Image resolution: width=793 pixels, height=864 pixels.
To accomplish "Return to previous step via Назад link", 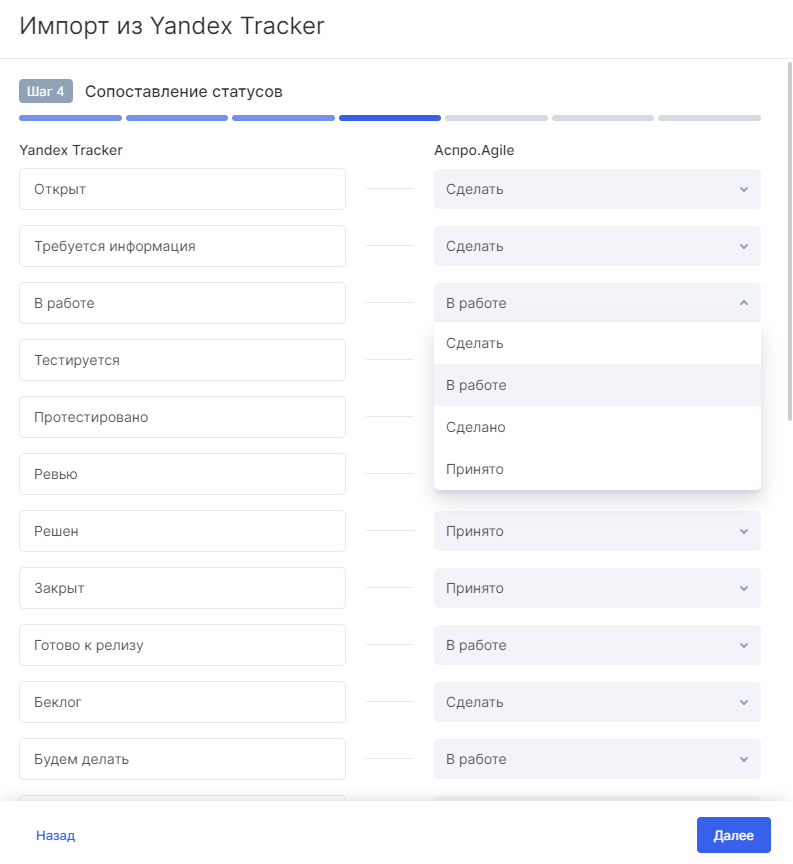I will point(55,835).
